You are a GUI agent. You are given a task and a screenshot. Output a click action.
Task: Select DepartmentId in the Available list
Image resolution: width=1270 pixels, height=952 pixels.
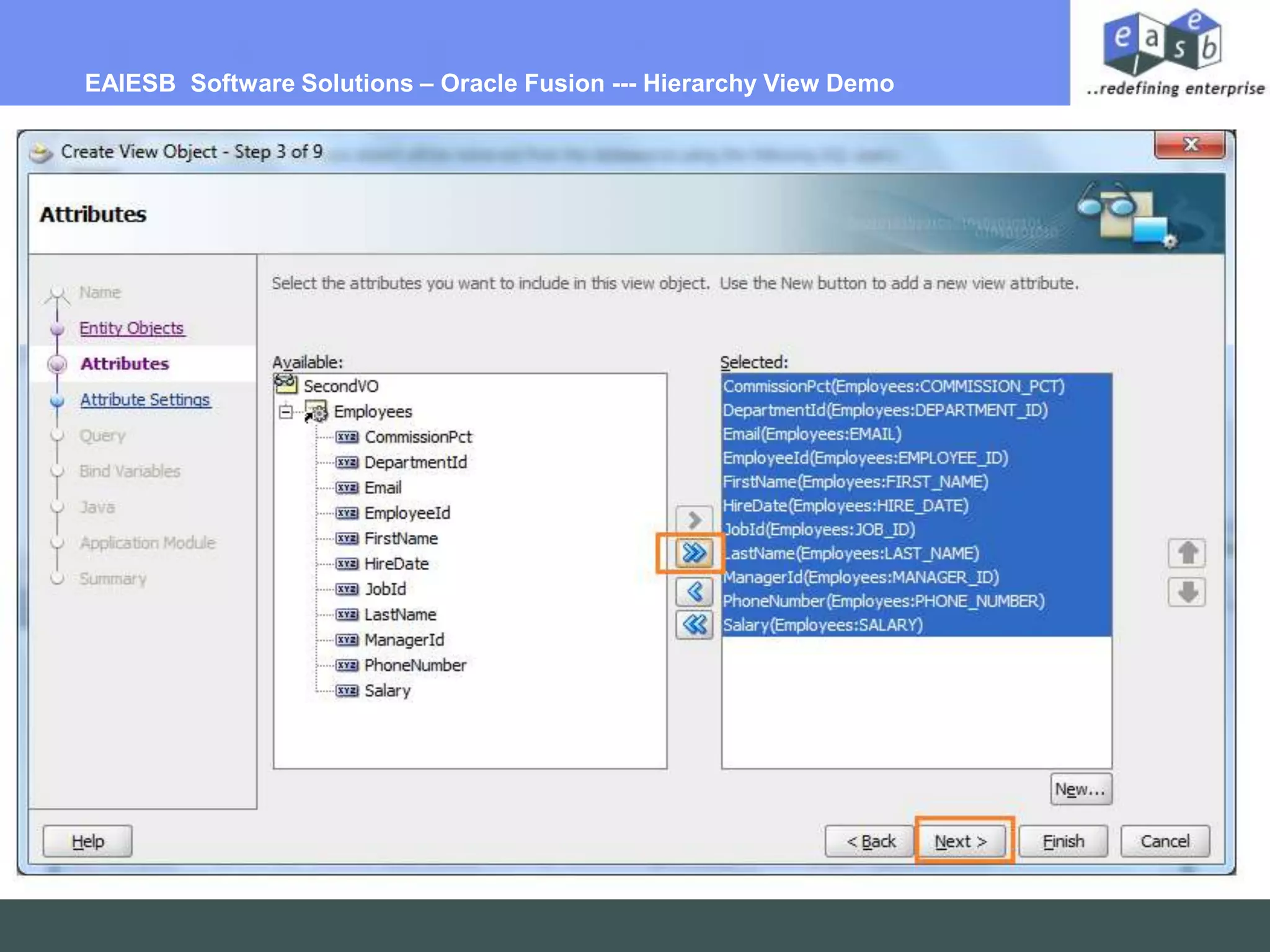(416, 462)
